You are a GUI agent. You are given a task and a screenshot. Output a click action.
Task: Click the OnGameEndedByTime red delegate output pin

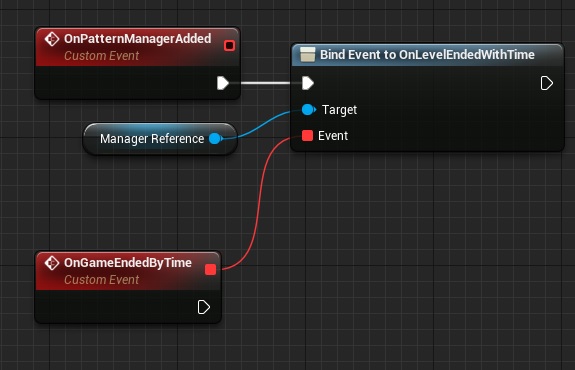pos(210,270)
